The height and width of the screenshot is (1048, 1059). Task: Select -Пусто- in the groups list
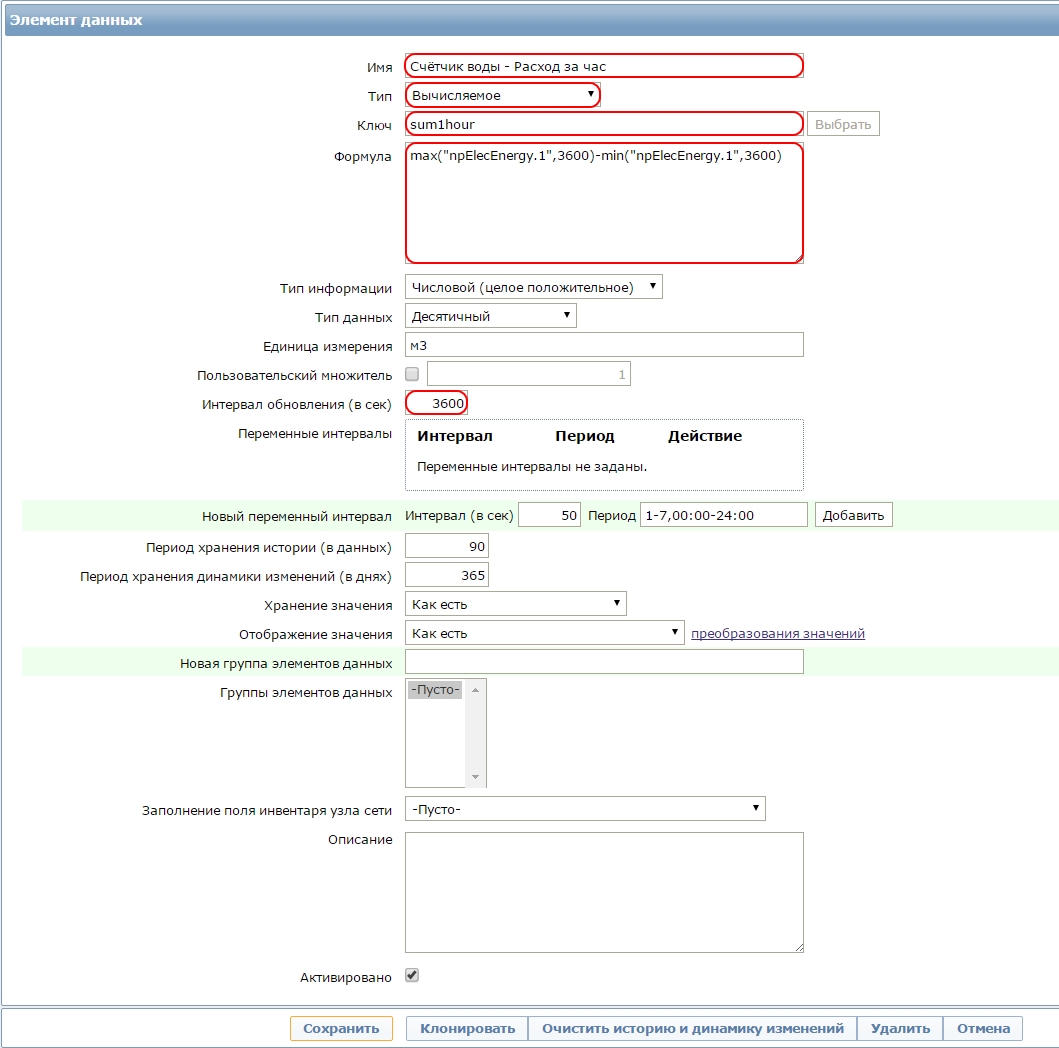pos(436,689)
